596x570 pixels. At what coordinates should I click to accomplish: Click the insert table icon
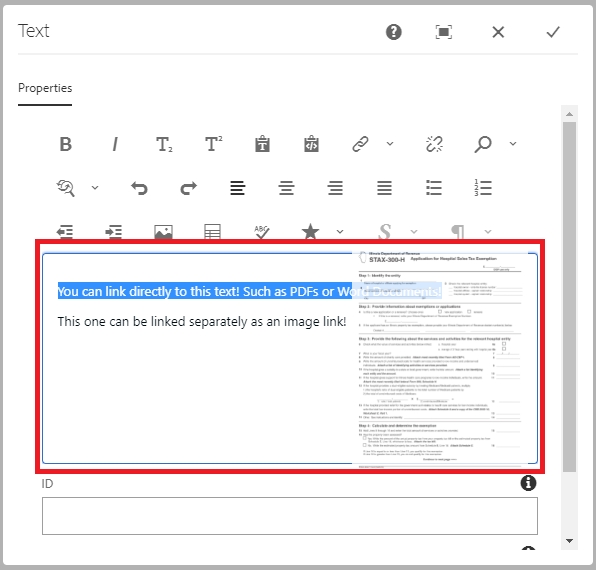pos(212,232)
